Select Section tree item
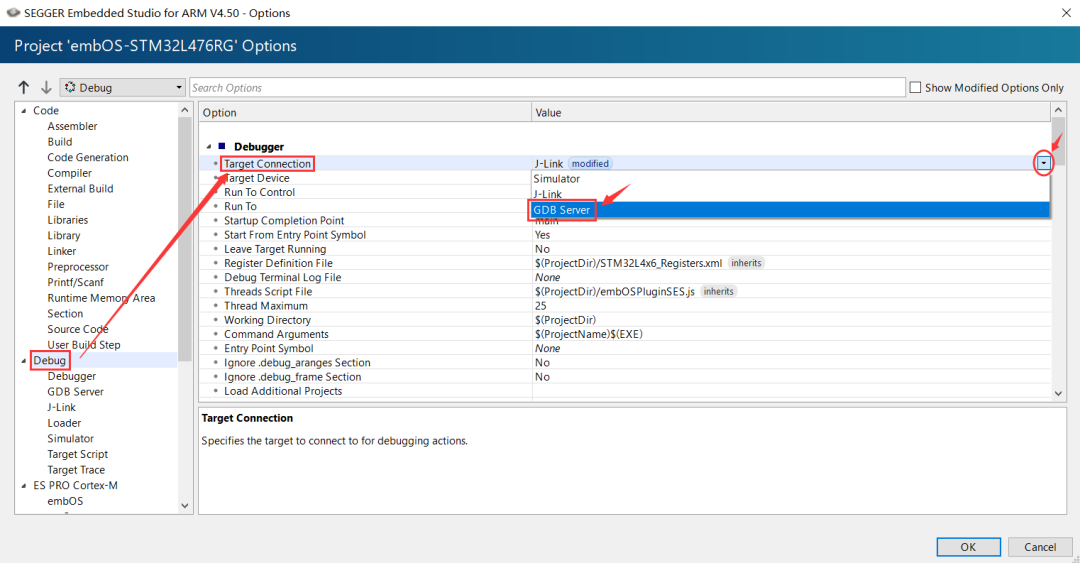 pos(65,314)
